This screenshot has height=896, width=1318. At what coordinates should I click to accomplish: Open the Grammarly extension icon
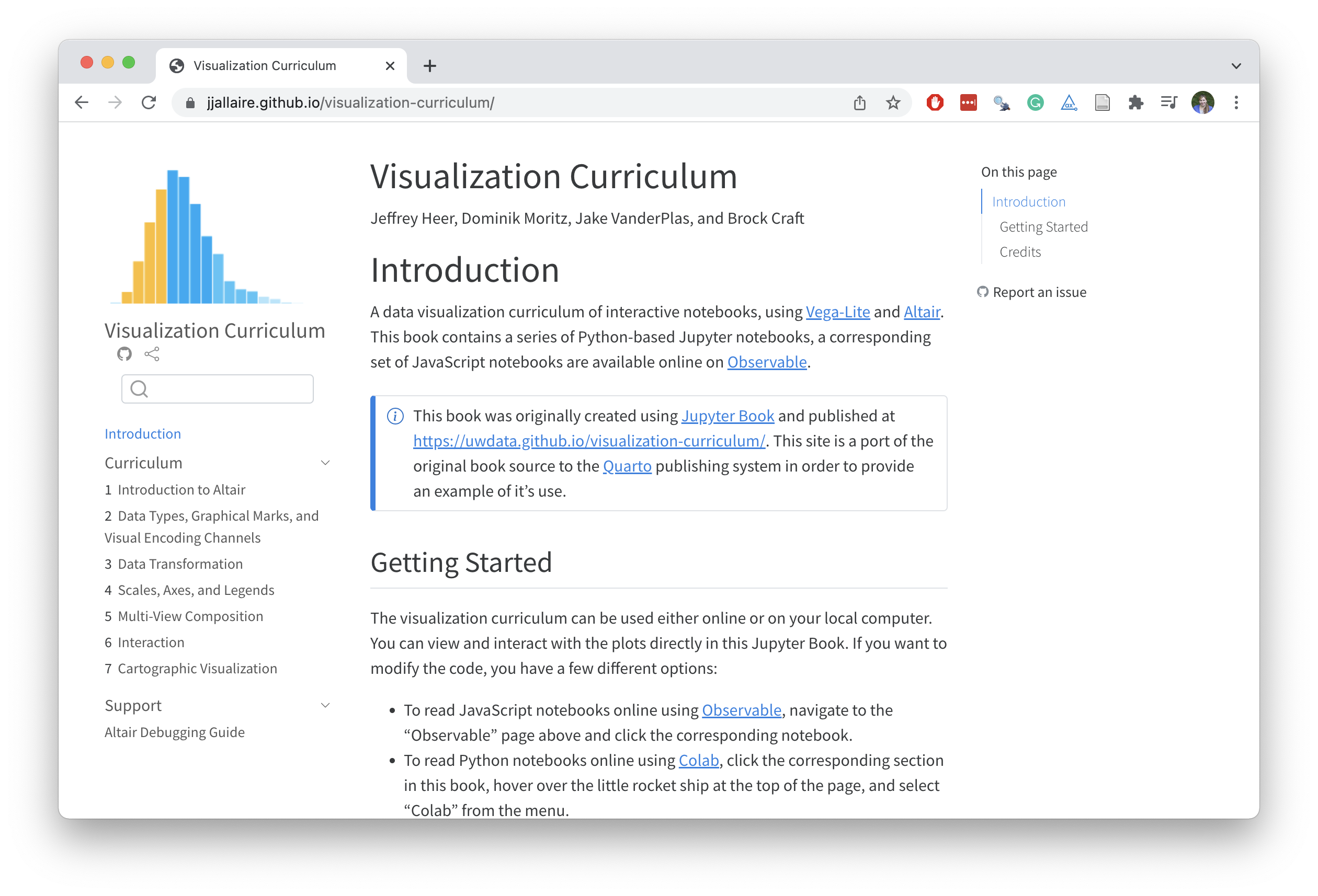[x=1035, y=102]
